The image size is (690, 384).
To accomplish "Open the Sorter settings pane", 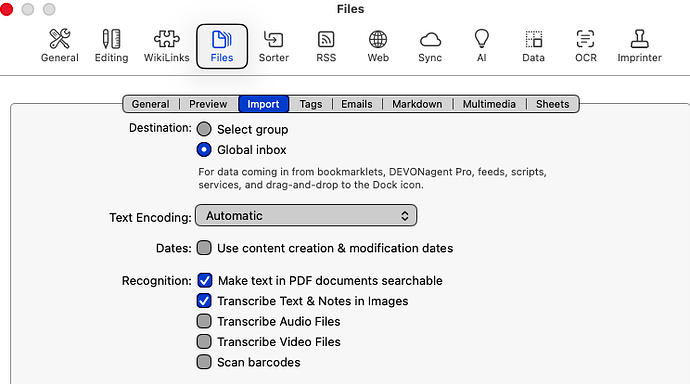I will pos(274,46).
